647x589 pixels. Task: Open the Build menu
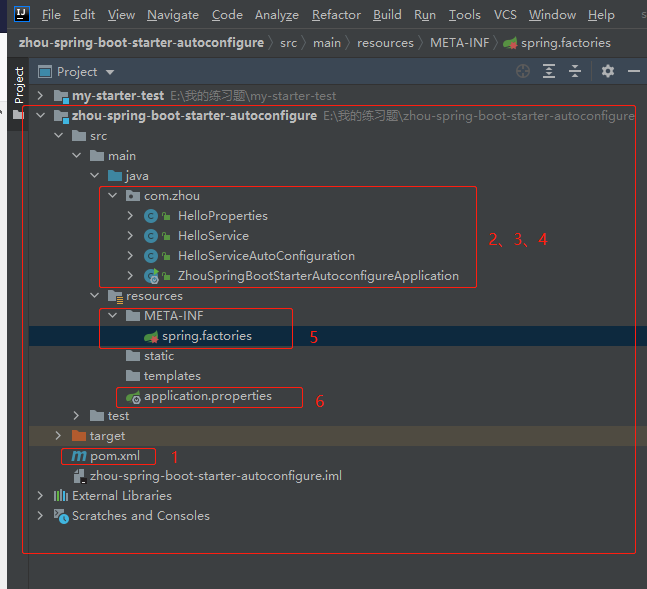tap(387, 15)
